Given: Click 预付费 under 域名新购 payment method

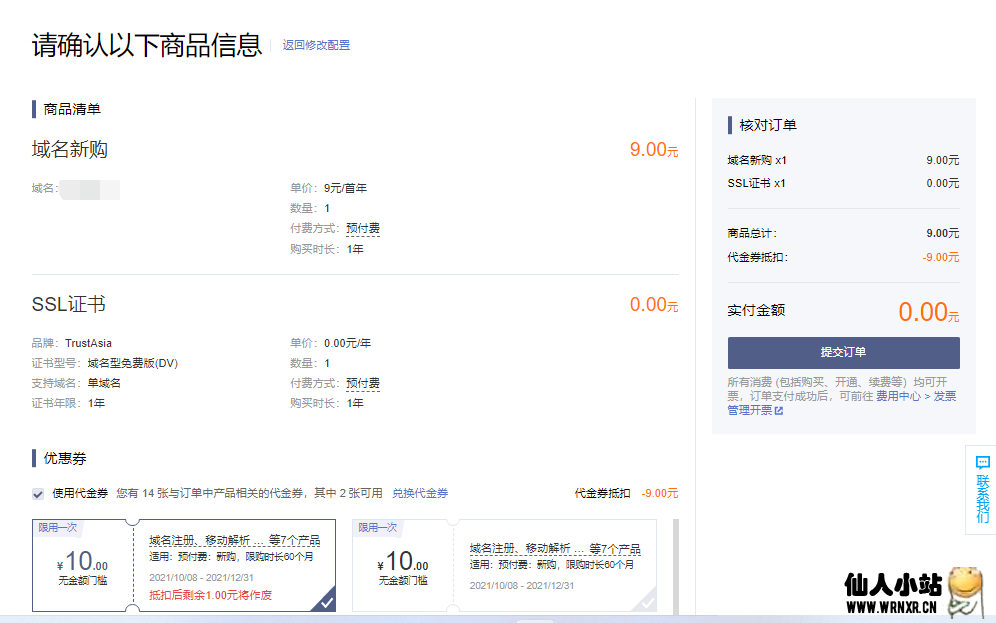Looking at the screenshot, I should [363, 229].
